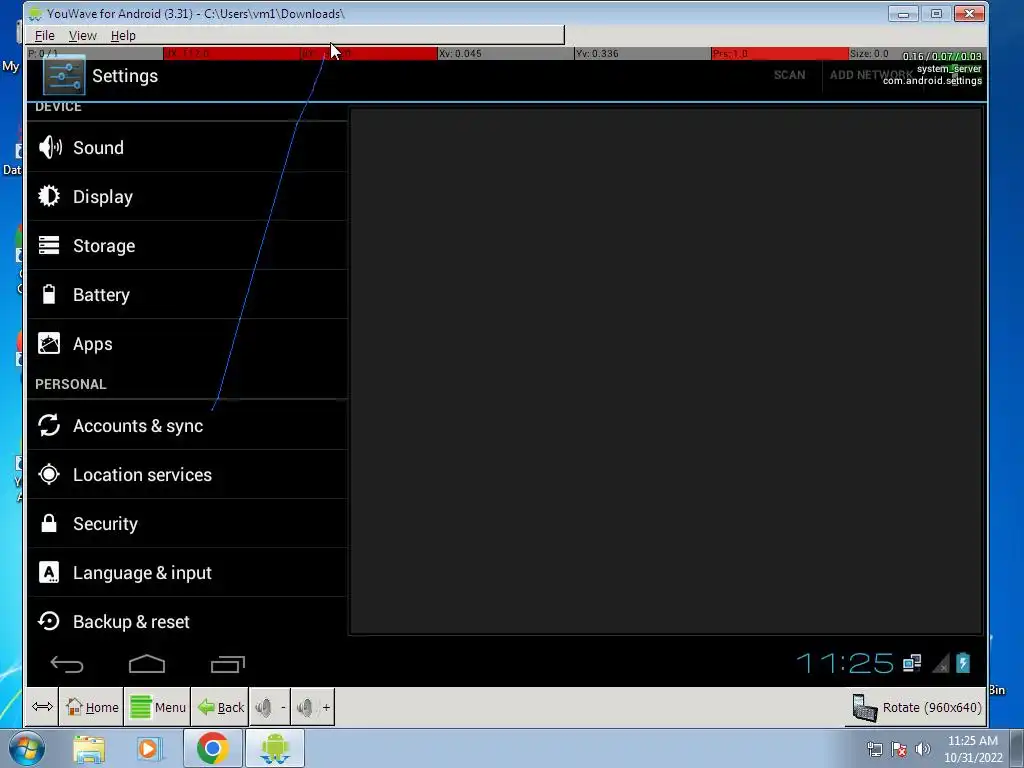
Task: Tap the Android home navigation icon
Action: (x=147, y=664)
